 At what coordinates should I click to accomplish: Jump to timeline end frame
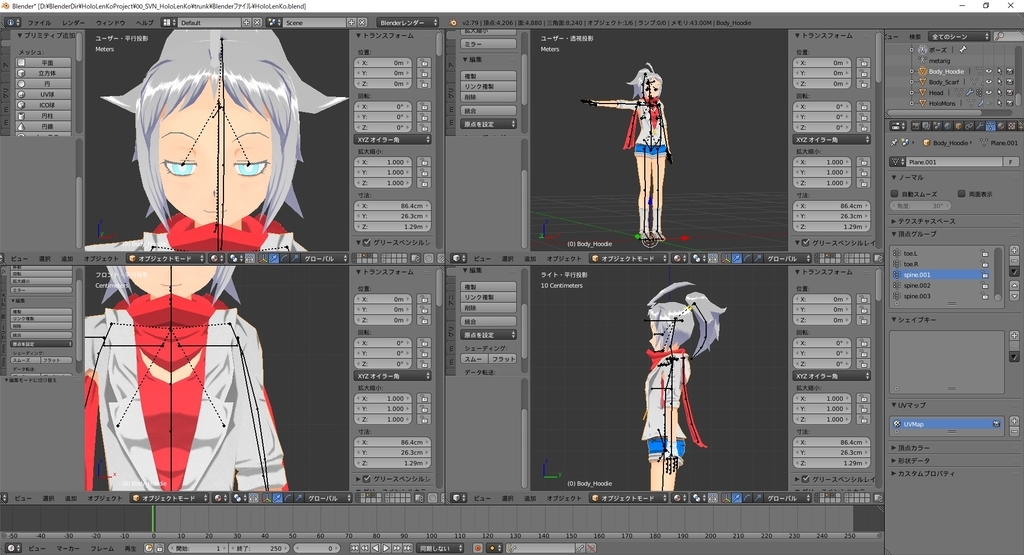[407, 548]
